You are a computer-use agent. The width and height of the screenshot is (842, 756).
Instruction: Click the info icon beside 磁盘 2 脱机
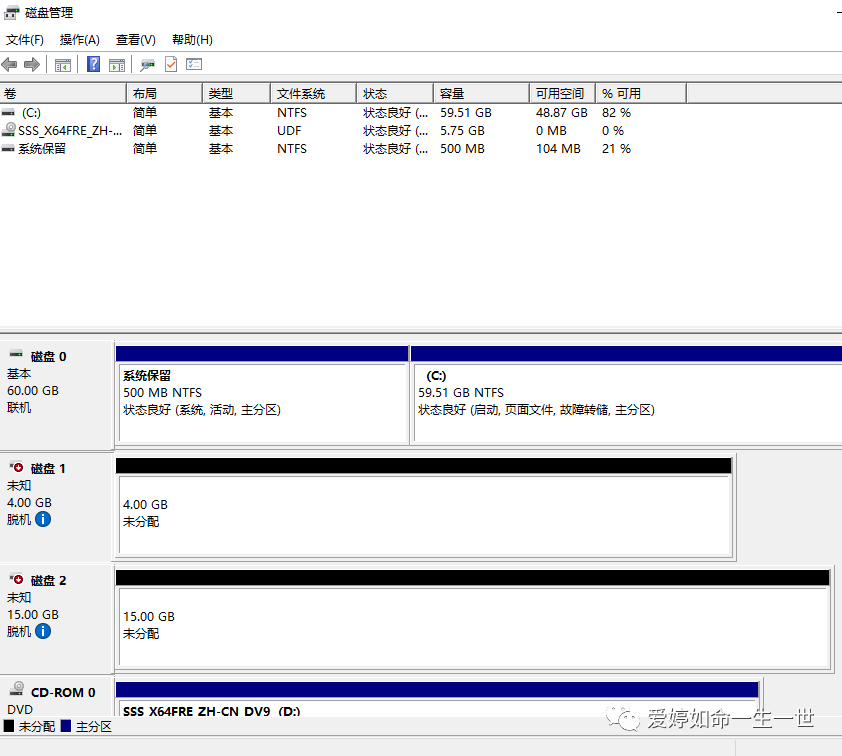(x=43, y=631)
